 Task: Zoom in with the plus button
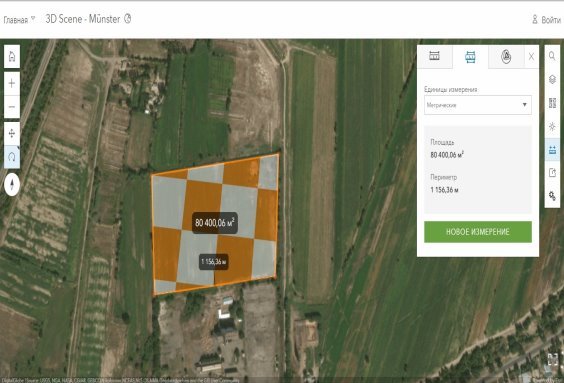pos(12,83)
